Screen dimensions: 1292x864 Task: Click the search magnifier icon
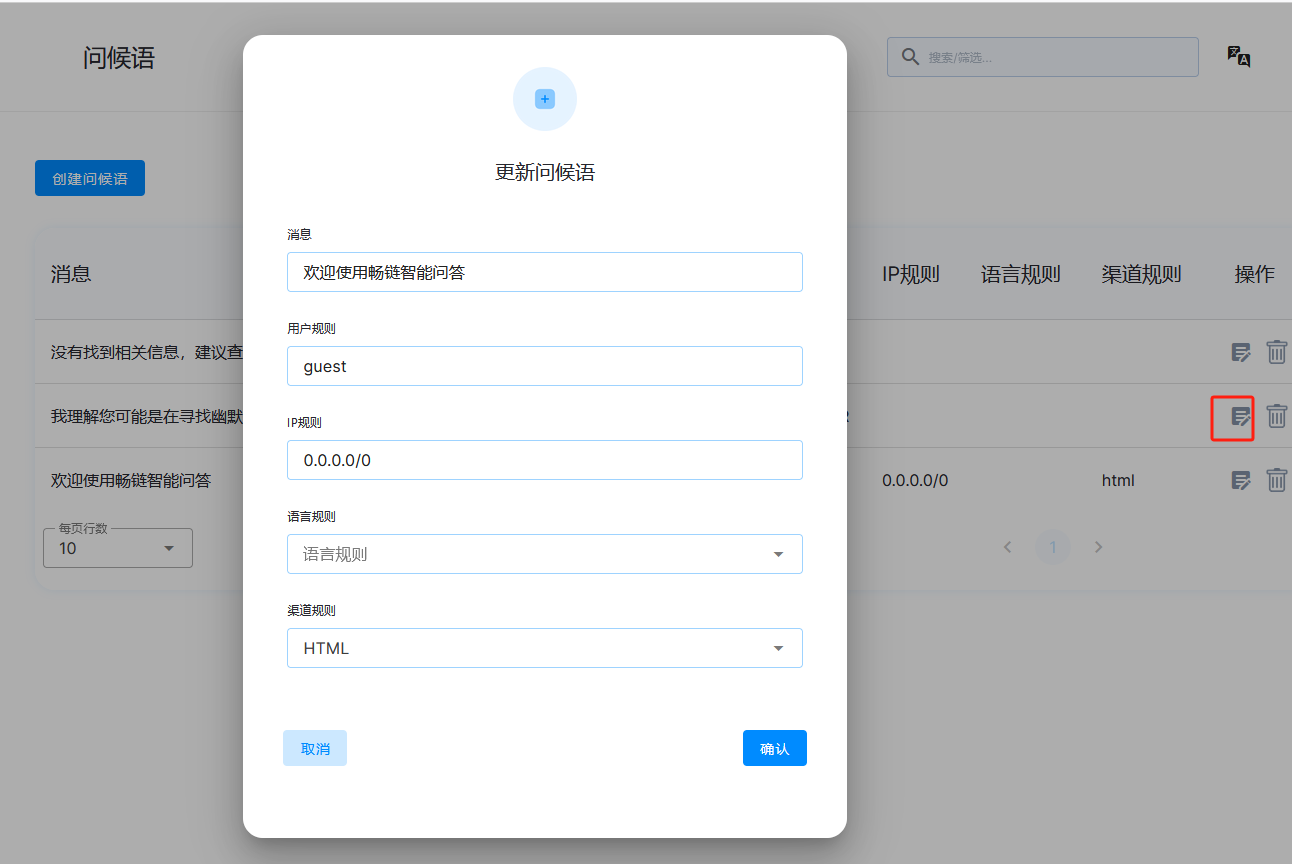point(910,57)
